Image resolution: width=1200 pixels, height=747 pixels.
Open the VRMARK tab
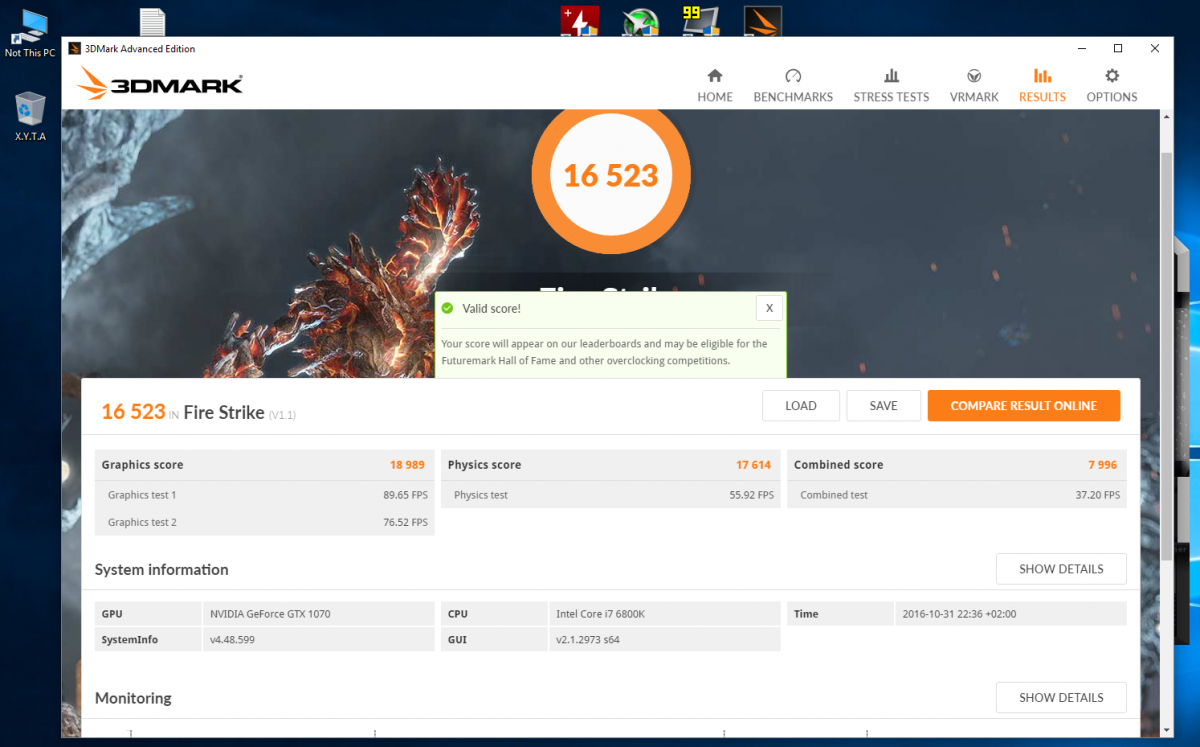pyautogui.click(x=974, y=86)
